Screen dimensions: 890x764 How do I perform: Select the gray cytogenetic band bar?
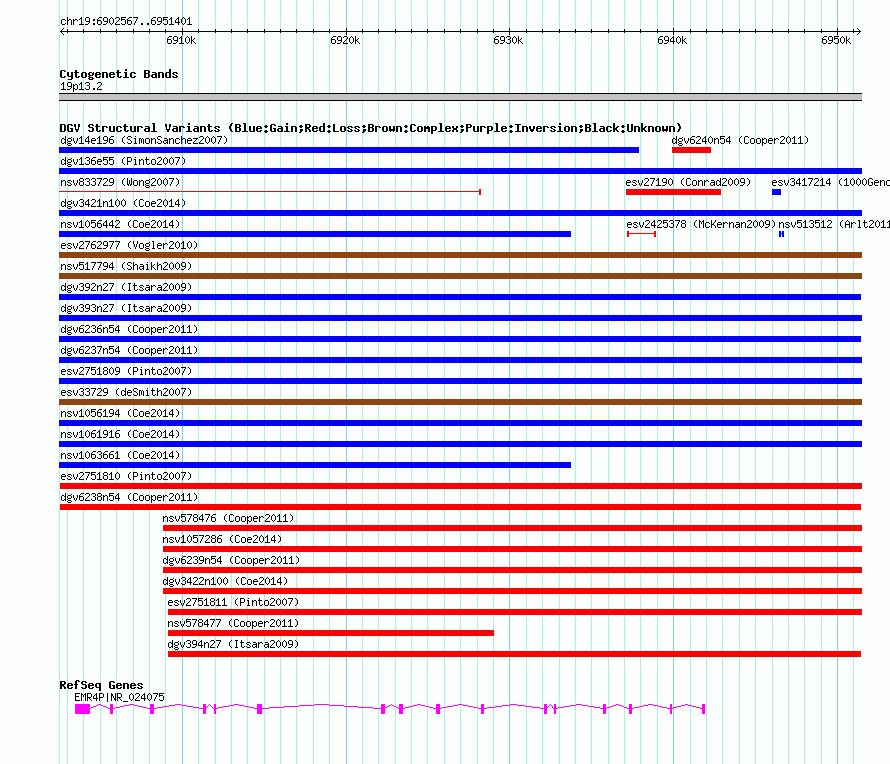click(460, 98)
